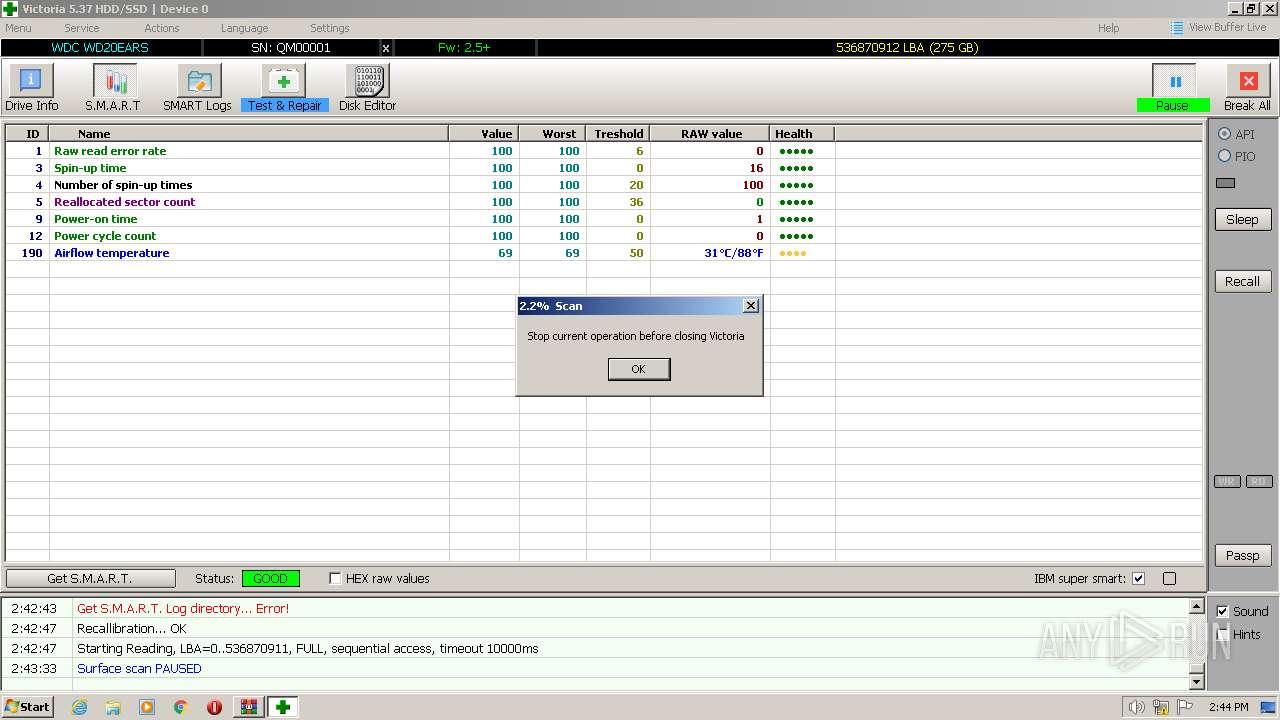
Task: Click 'Surface scan PAUSED' log entry
Action: (139, 668)
